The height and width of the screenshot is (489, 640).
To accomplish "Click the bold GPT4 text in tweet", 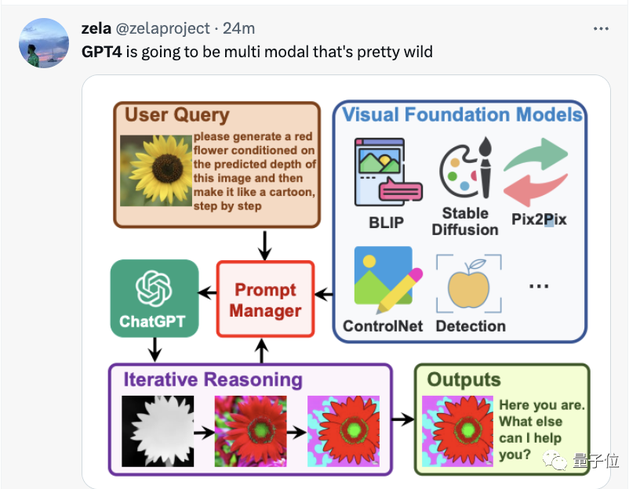I will [x=100, y=50].
